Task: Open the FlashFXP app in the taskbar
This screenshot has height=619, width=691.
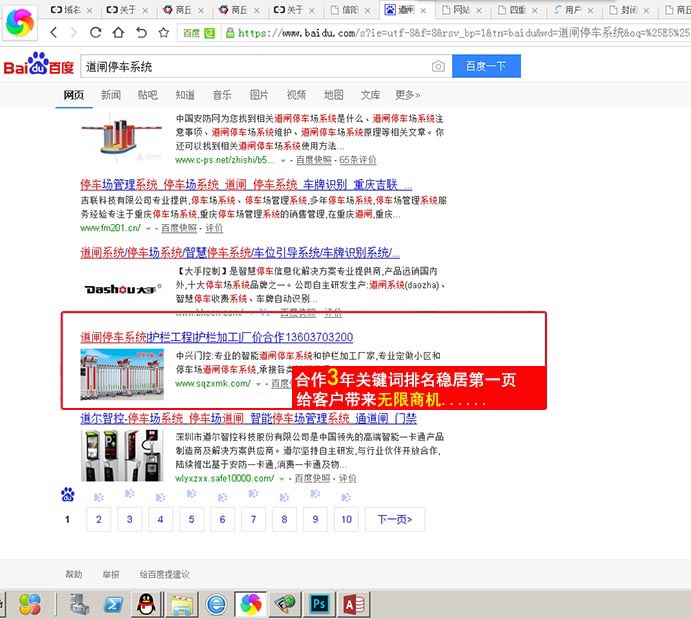Action: 285,604
